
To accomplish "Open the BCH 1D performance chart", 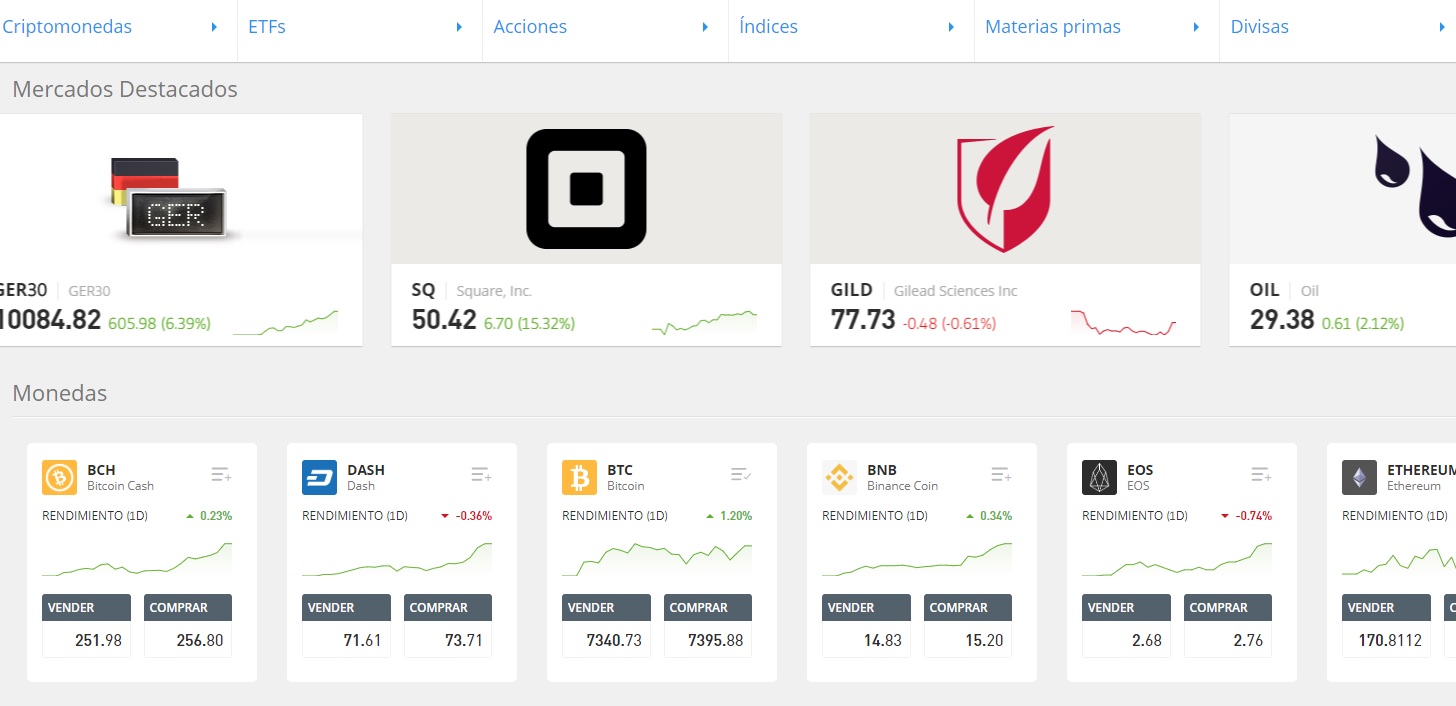I will 137,560.
